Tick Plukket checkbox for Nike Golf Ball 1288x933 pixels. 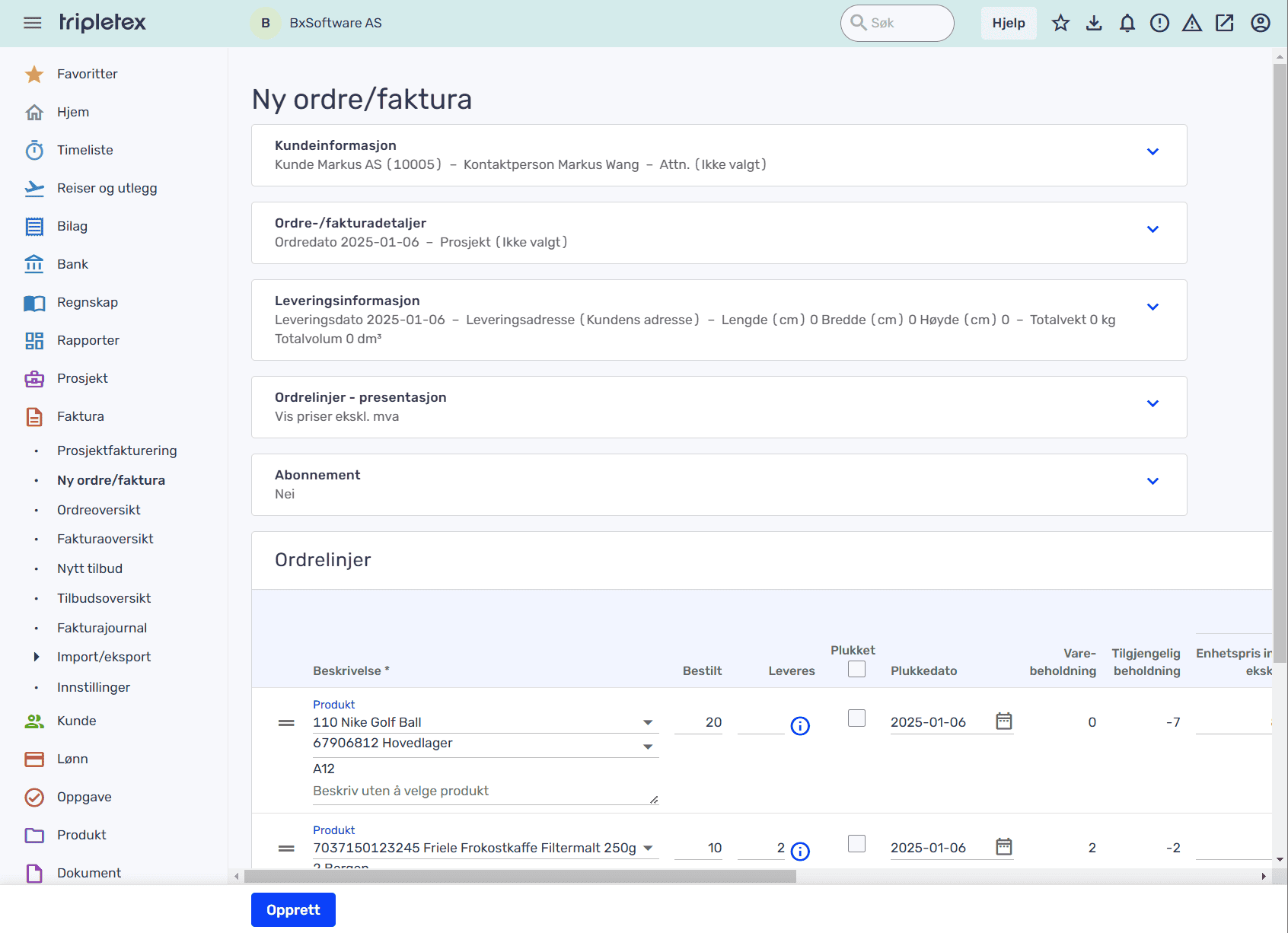click(x=856, y=718)
